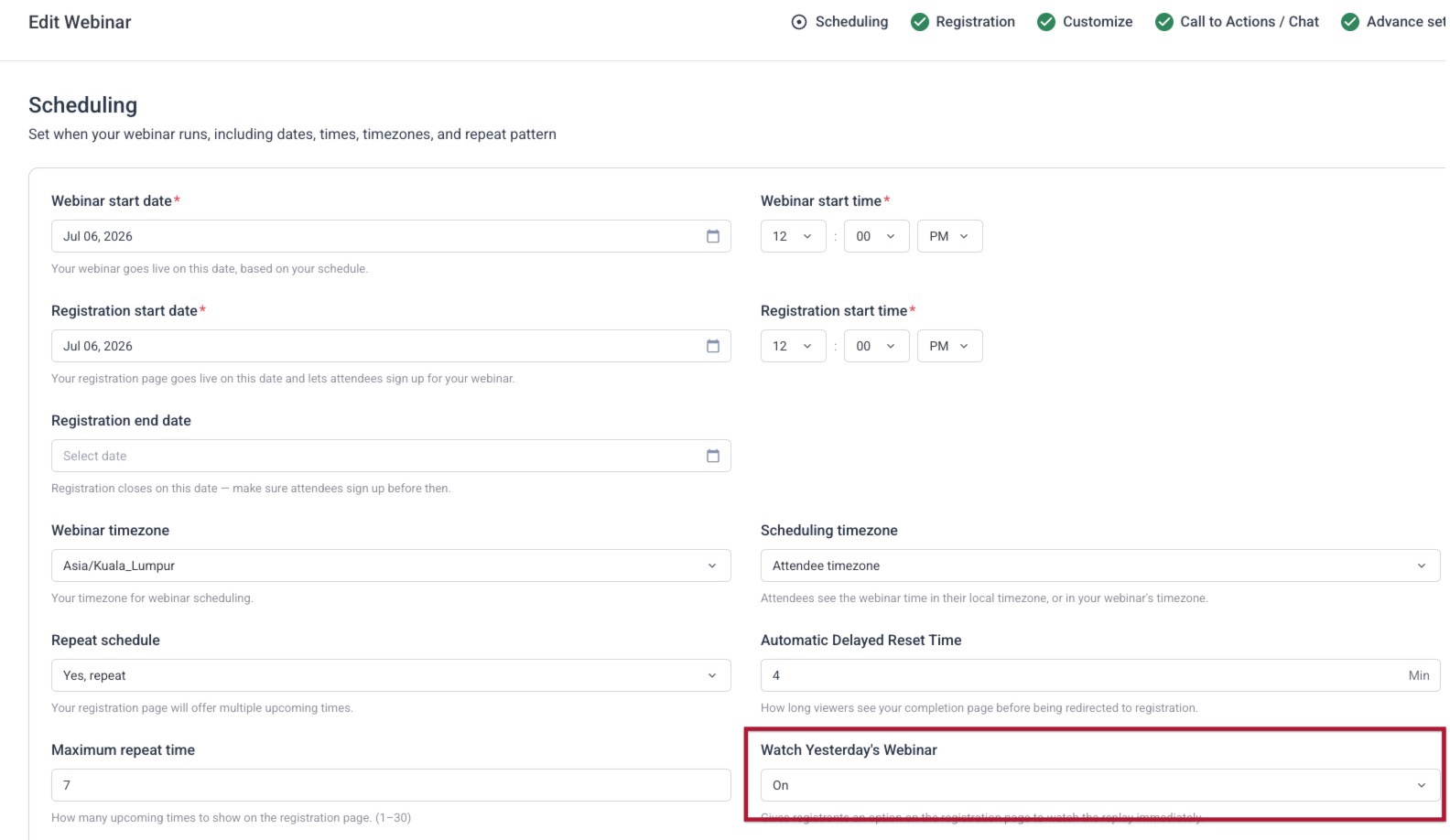
Task: Open the Repeat schedule dropdown
Action: (x=391, y=675)
